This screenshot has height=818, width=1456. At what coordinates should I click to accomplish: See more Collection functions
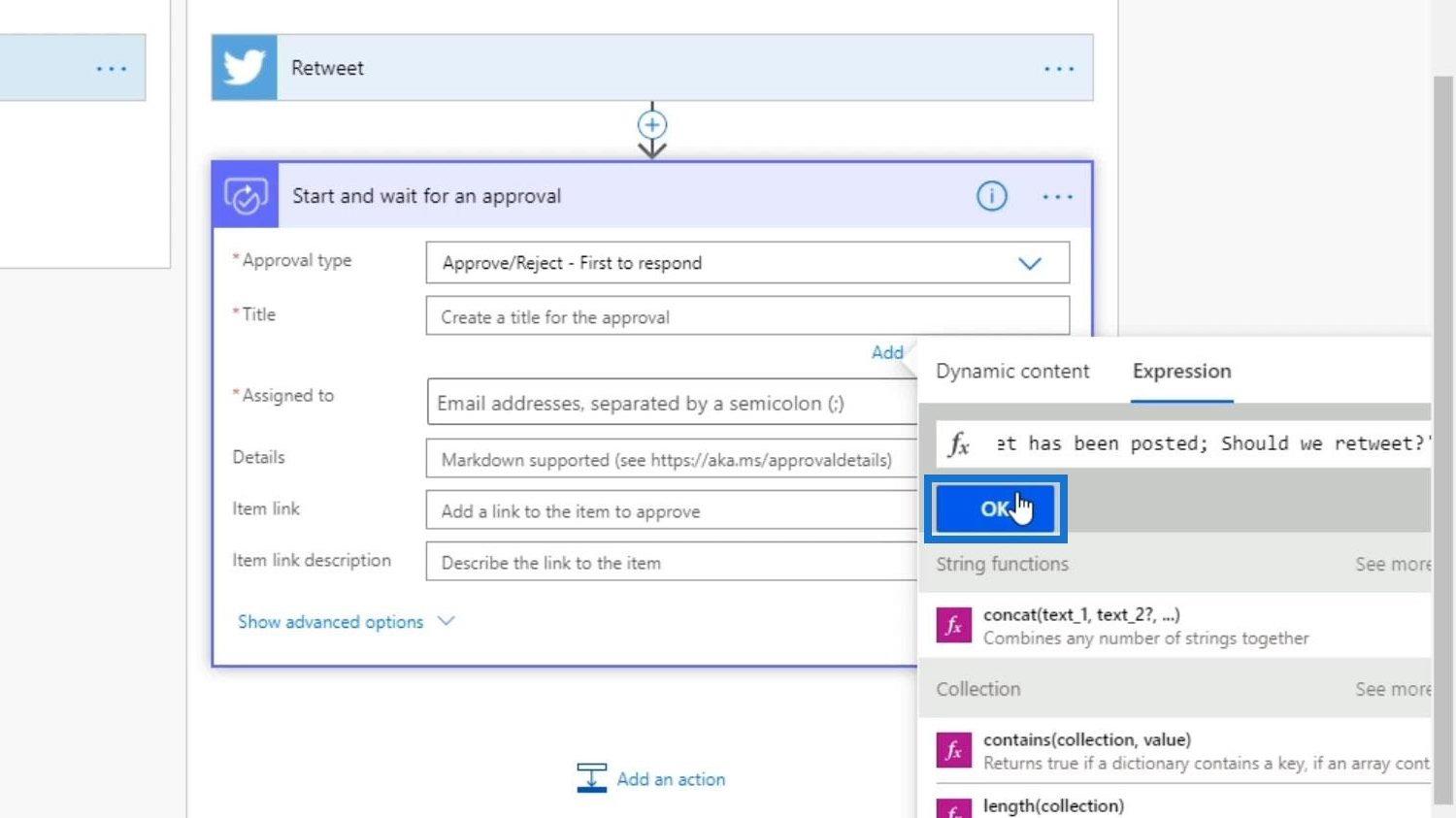pos(1392,689)
